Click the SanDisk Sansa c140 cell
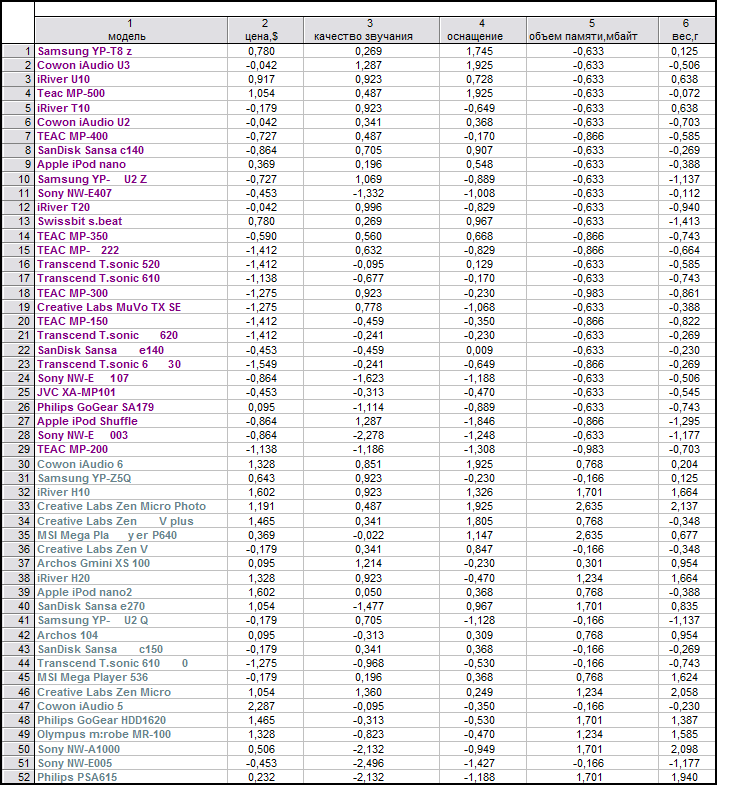Screen dimensions: 738x792 click(x=131, y=151)
